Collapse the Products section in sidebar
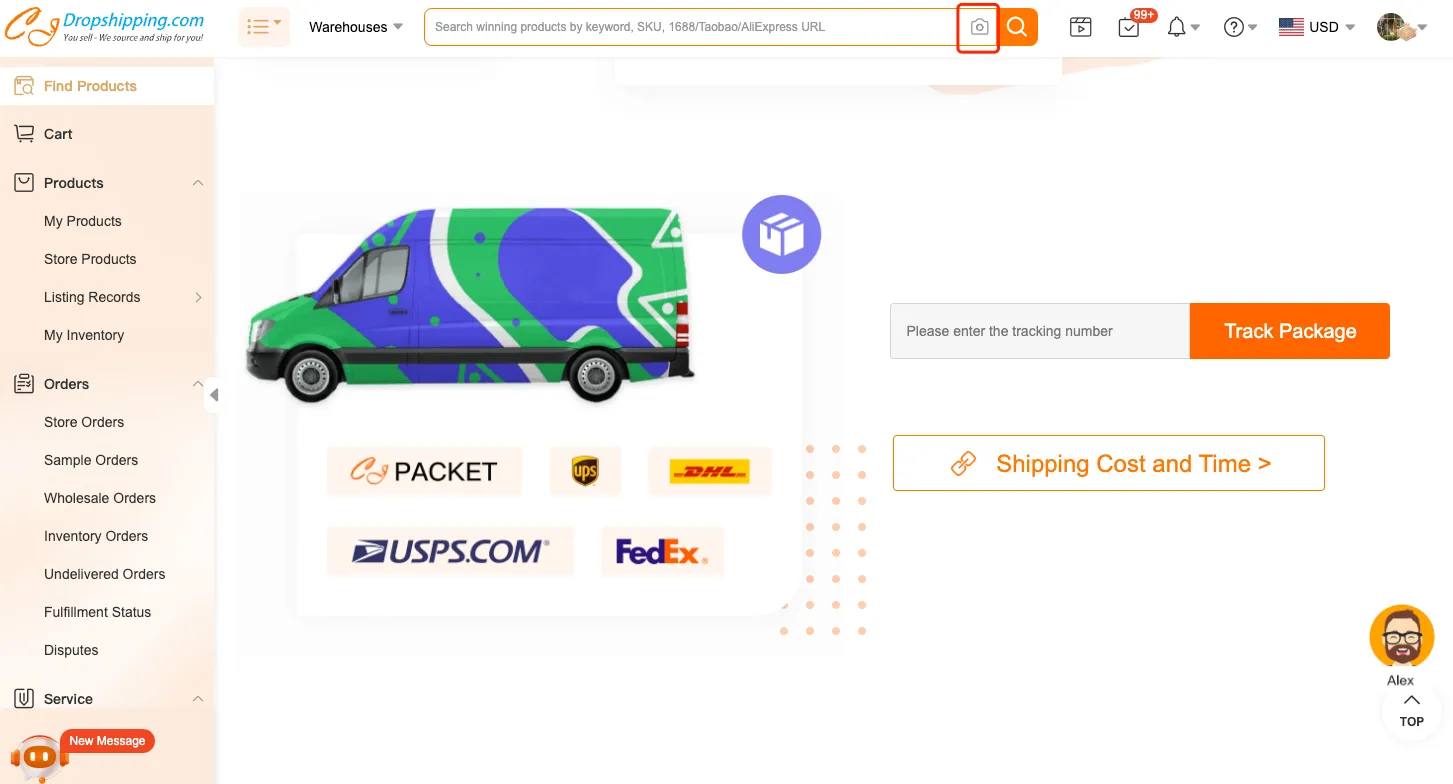 198,183
